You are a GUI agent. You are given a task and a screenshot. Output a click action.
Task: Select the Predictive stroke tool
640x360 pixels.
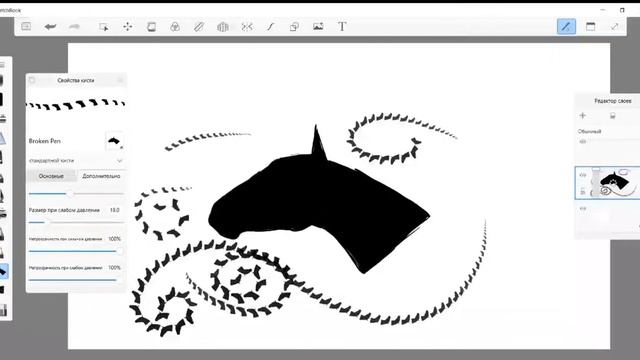pyautogui.click(x=270, y=27)
